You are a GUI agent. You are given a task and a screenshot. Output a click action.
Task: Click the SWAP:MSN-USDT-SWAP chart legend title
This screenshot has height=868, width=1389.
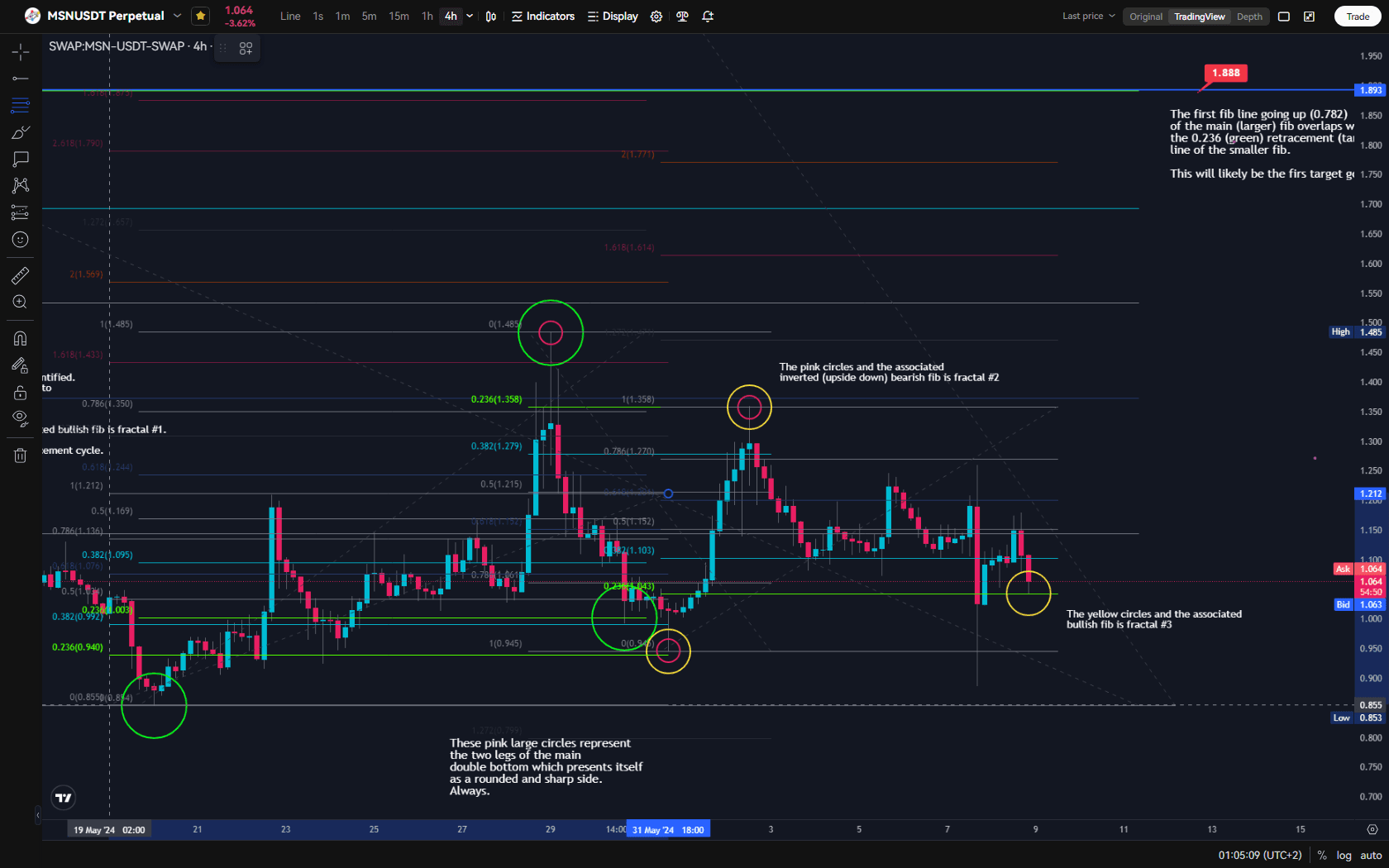click(x=128, y=46)
